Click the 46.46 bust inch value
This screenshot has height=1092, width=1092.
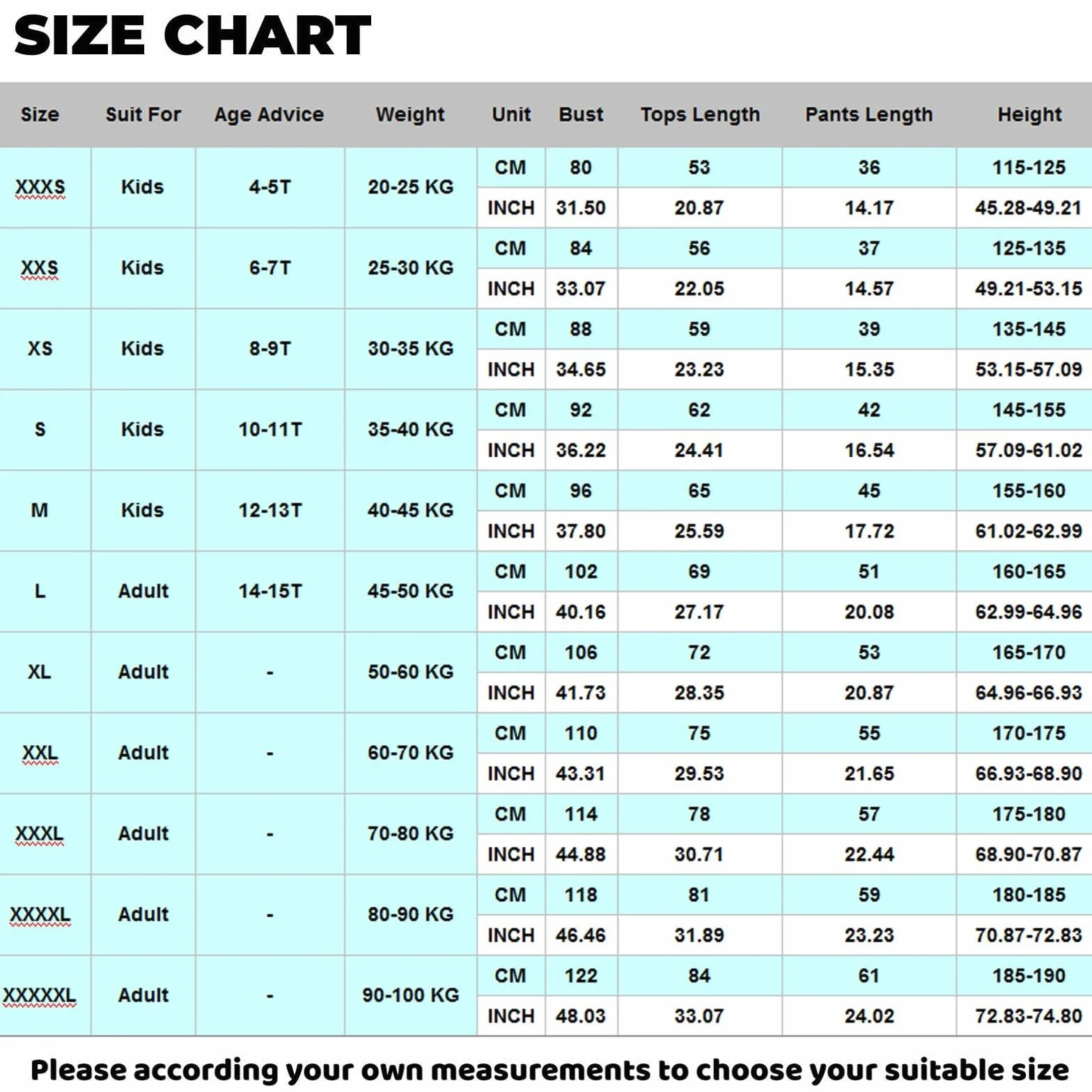click(581, 935)
